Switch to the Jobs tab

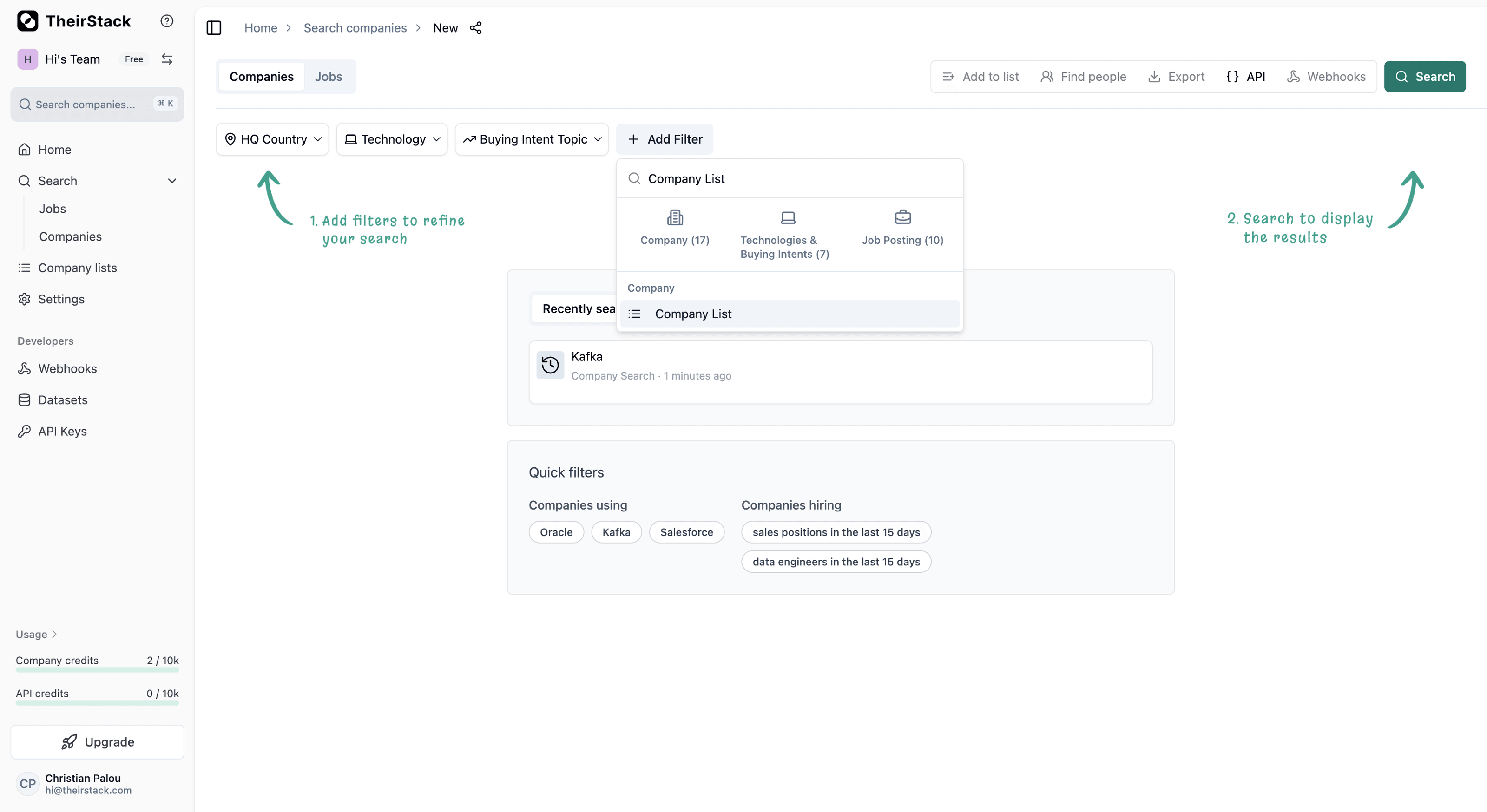[x=328, y=76]
